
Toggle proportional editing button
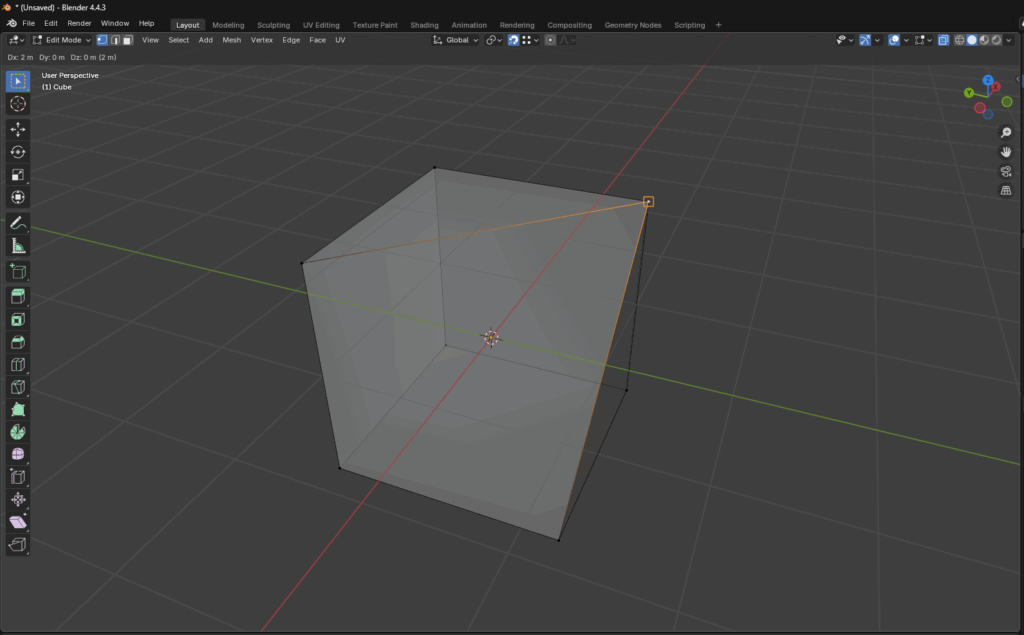point(551,40)
